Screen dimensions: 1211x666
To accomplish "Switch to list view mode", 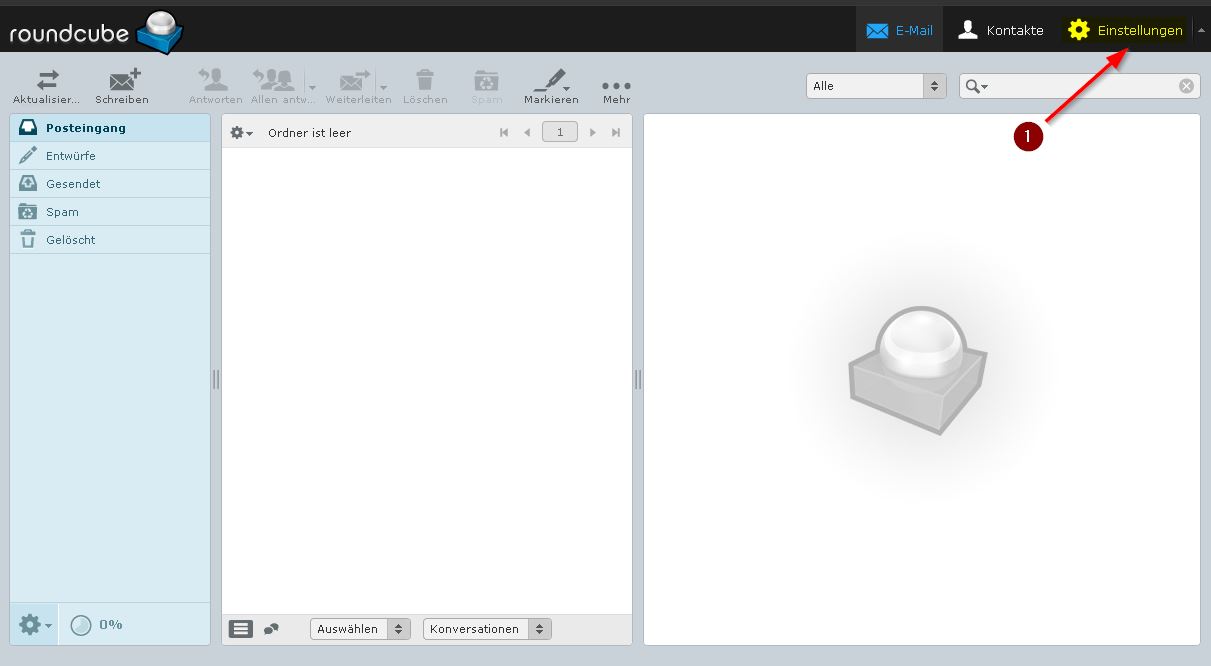I will 241,629.
